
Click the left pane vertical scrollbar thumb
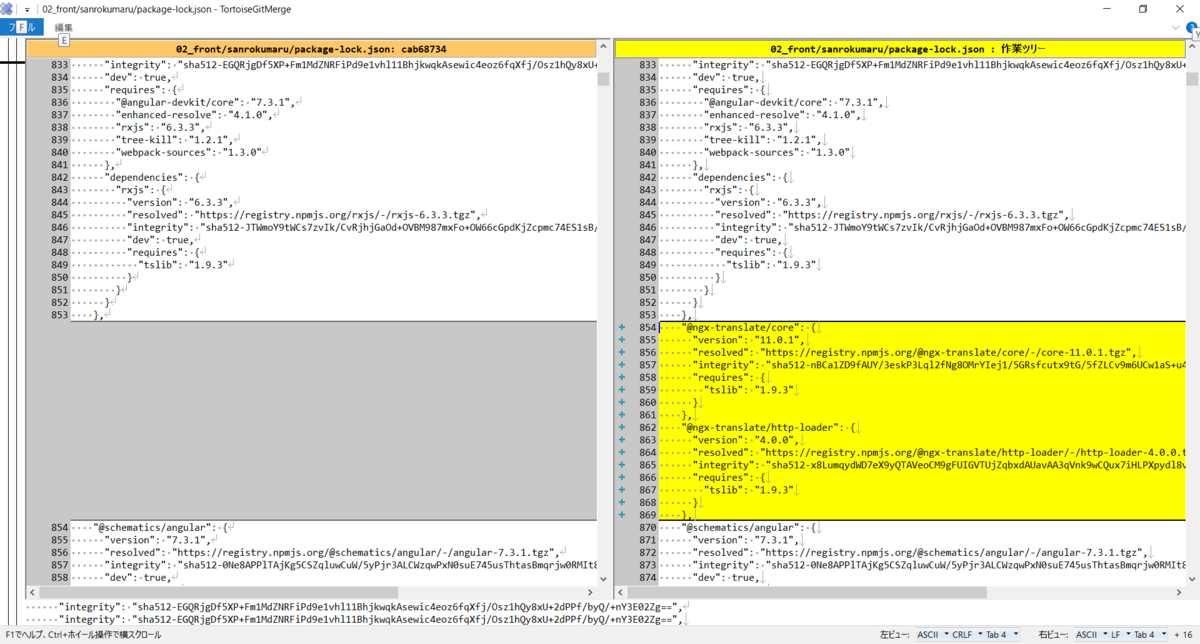(x=603, y=80)
